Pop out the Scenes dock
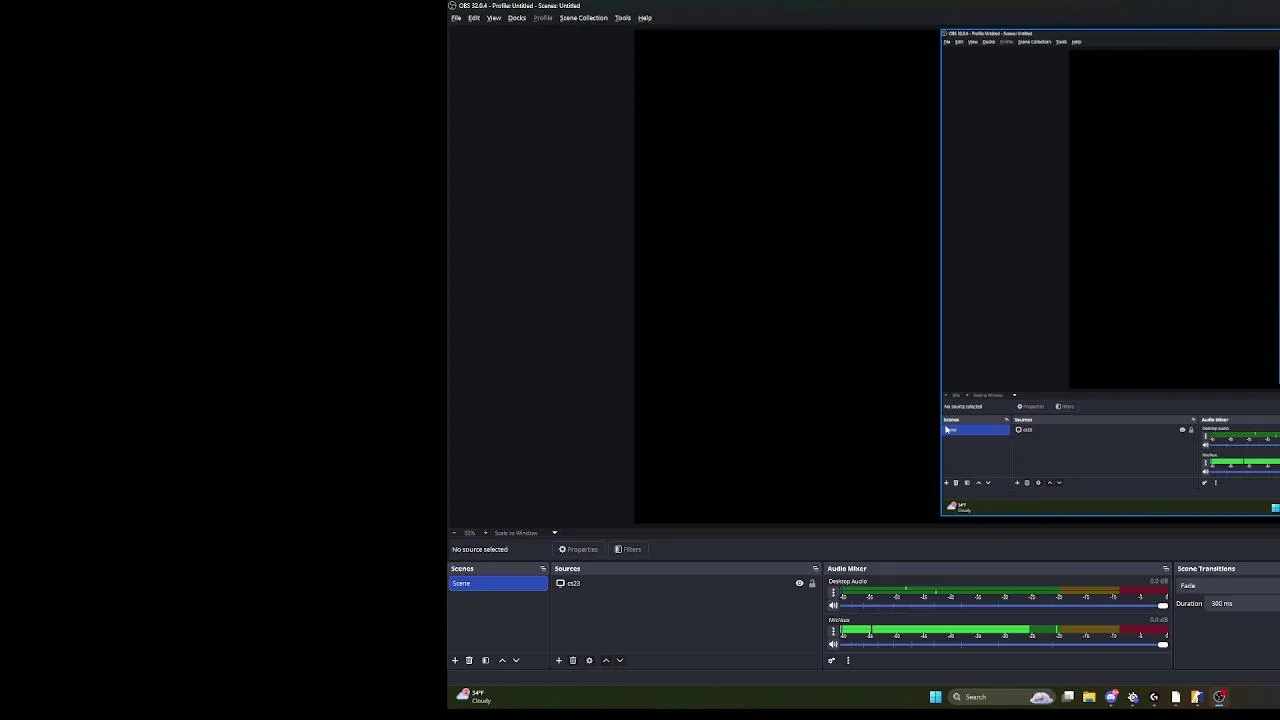Viewport: 1280px width, 720px height. (543, 569)
